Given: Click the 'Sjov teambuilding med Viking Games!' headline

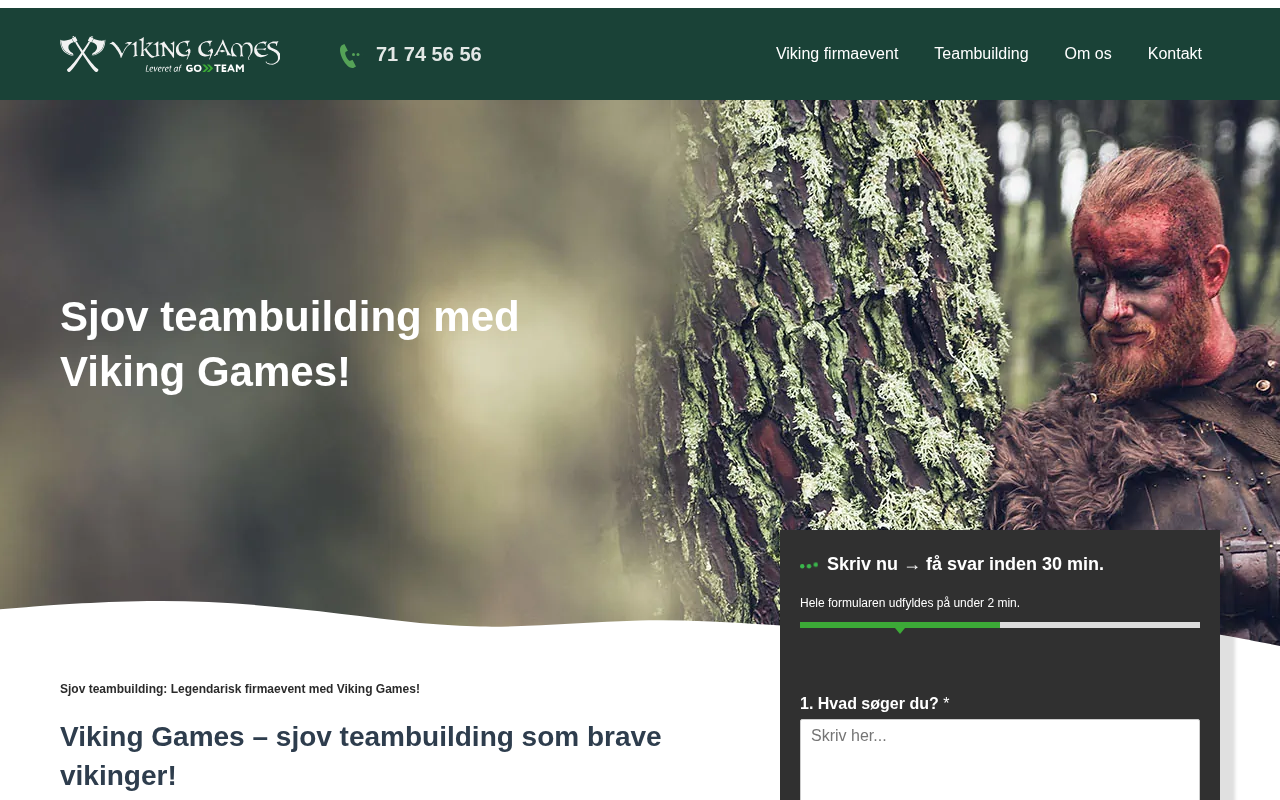Looking at the screenshot, I should click(290, 344).
